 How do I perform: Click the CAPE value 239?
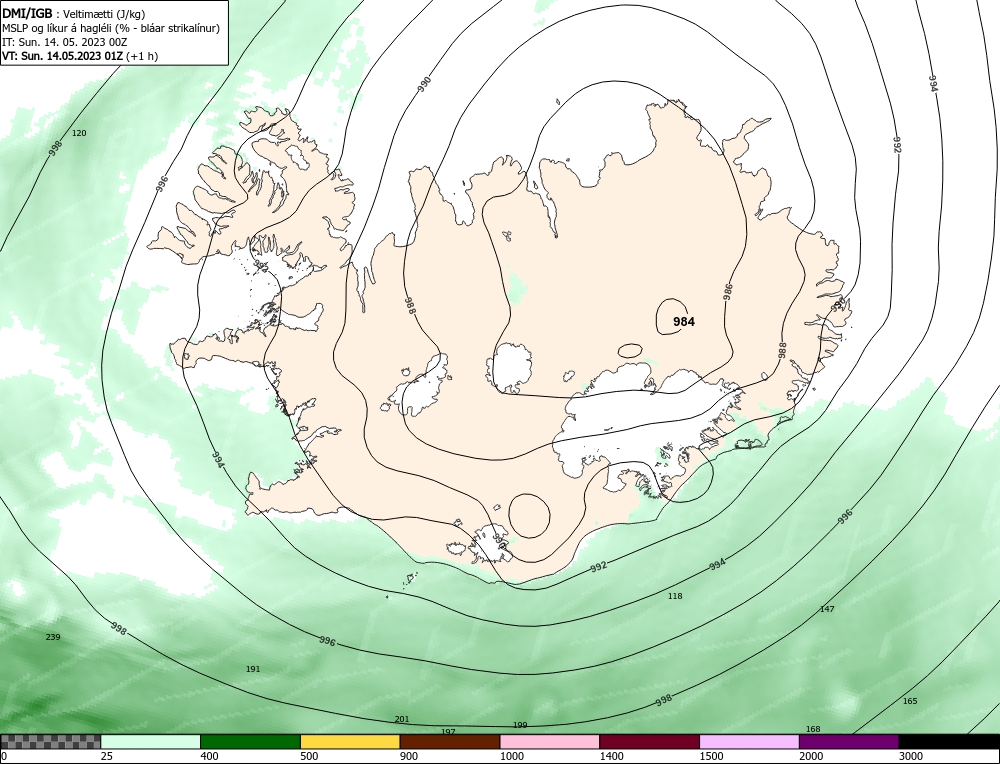pos(53,637)
